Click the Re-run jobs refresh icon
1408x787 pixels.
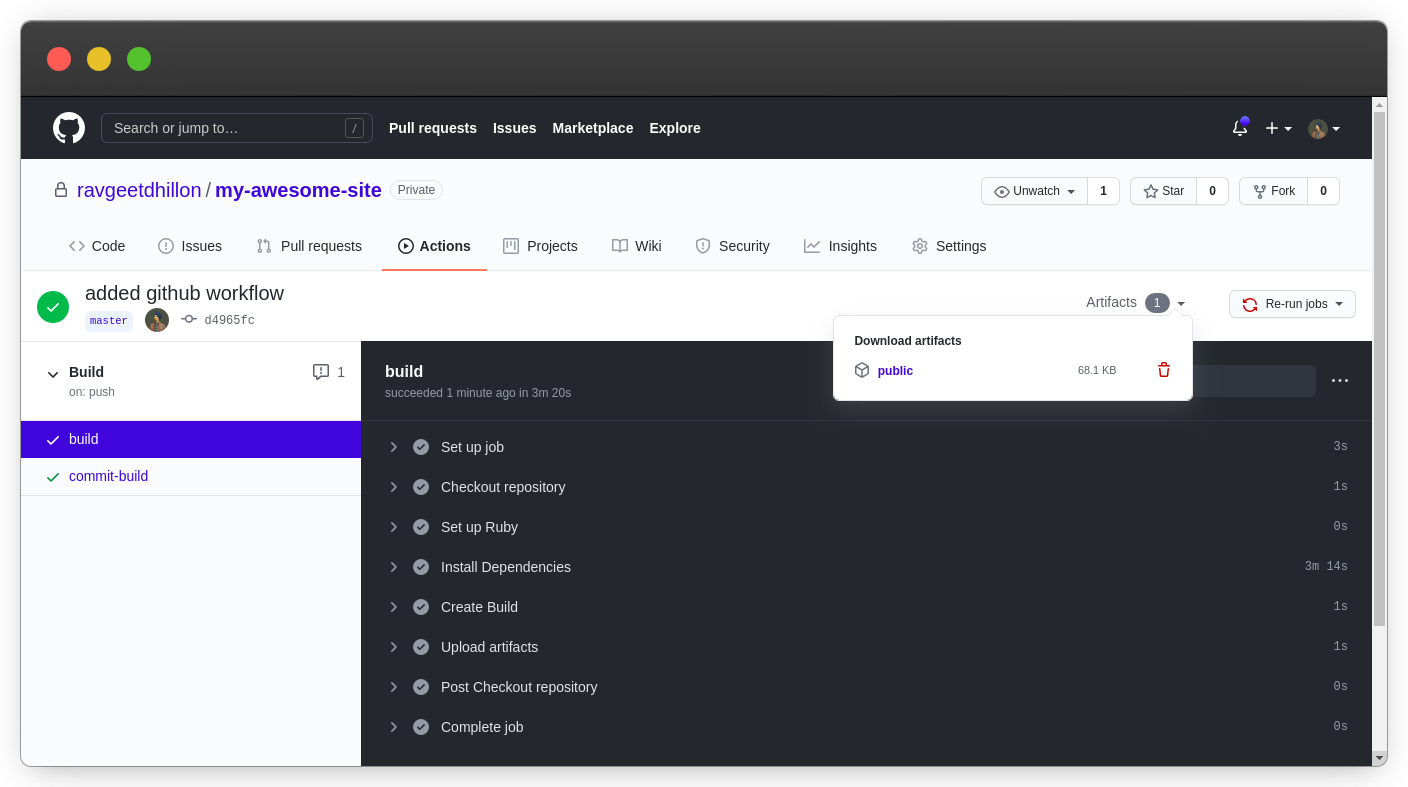point(1249,304)
